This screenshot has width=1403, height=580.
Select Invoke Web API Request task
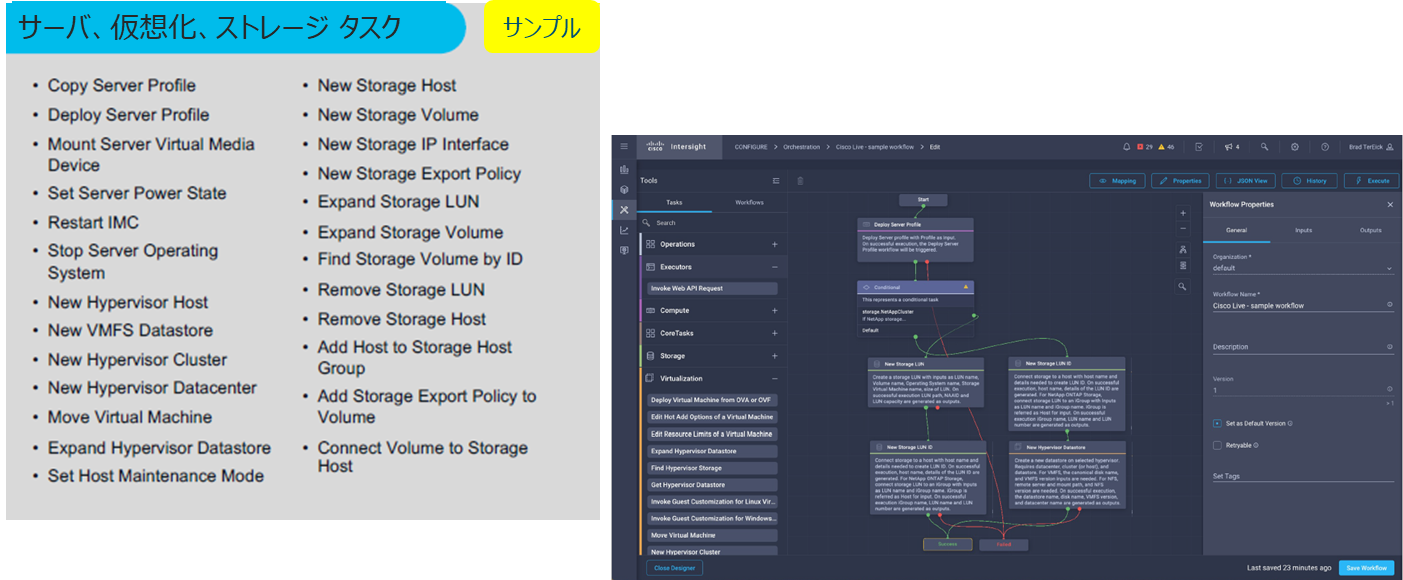tap(712, 288)
